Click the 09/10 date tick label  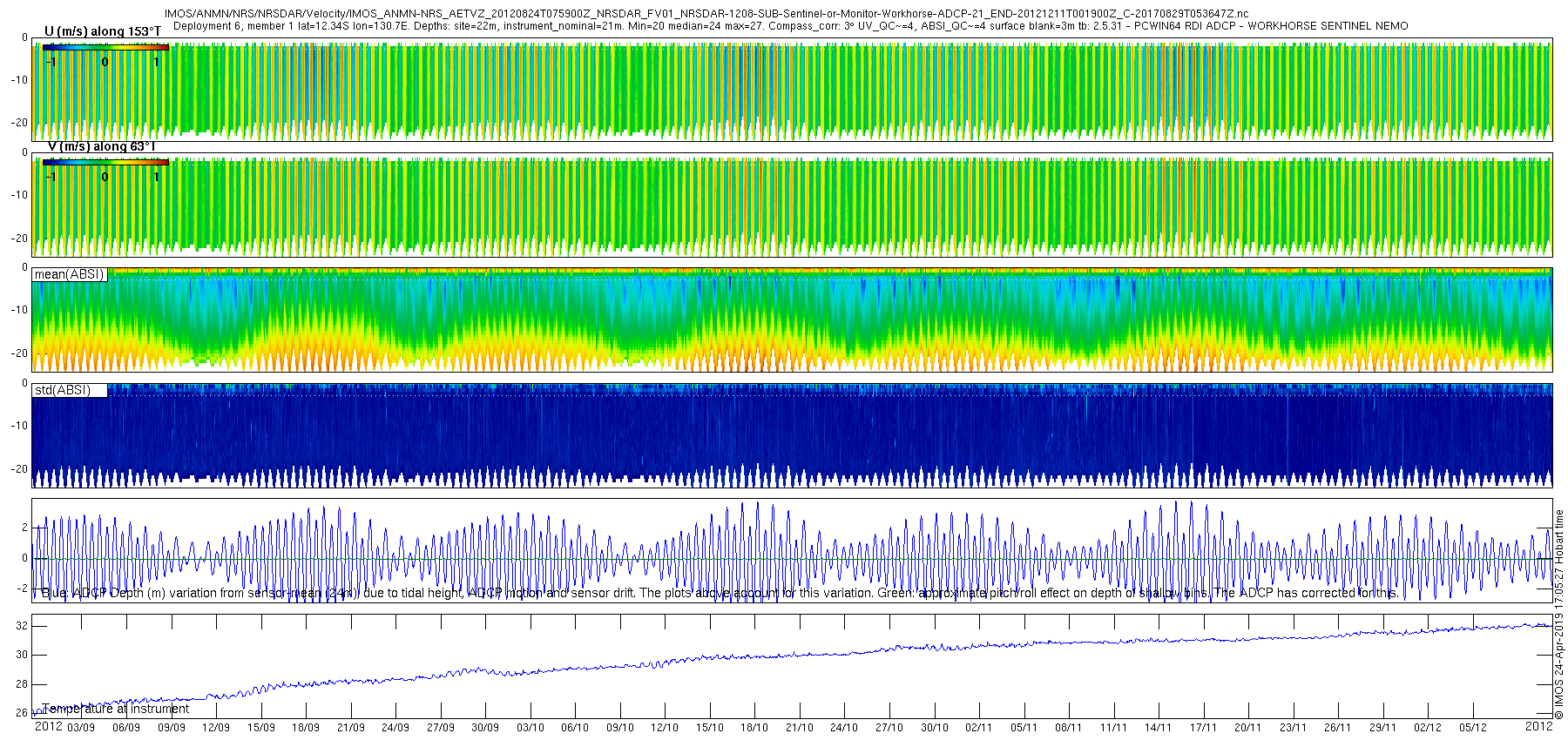[x=620, y=728]
